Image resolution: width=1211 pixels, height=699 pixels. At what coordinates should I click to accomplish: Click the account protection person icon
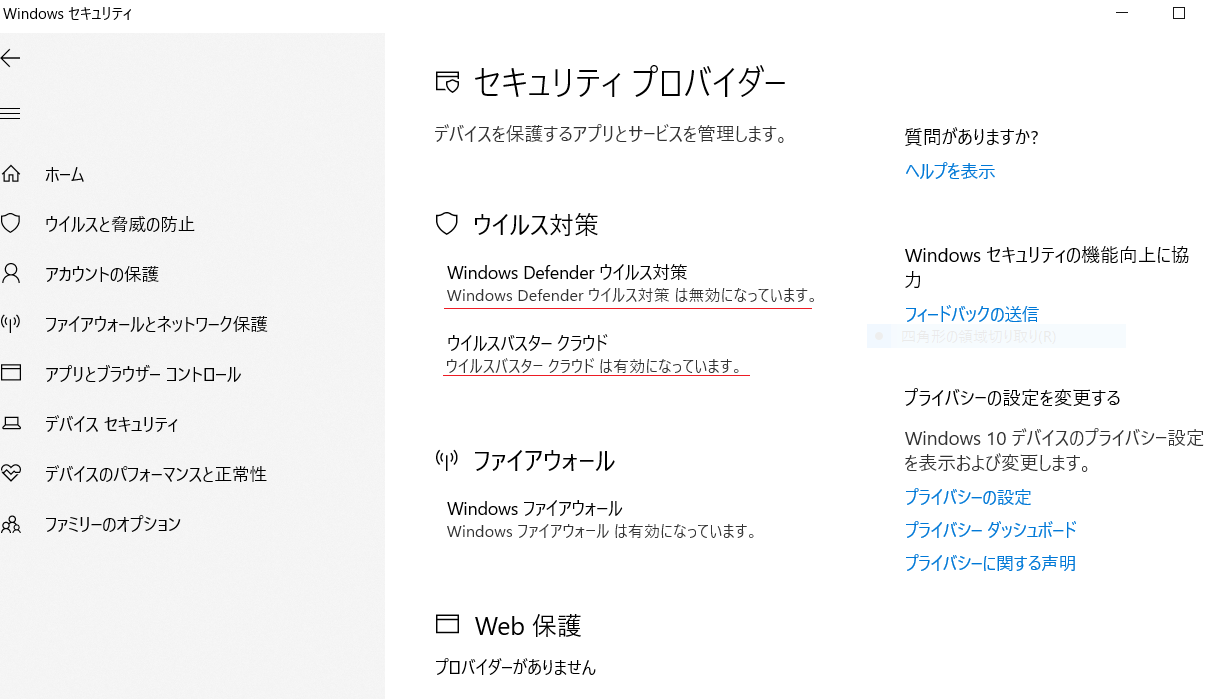point(11,273)
